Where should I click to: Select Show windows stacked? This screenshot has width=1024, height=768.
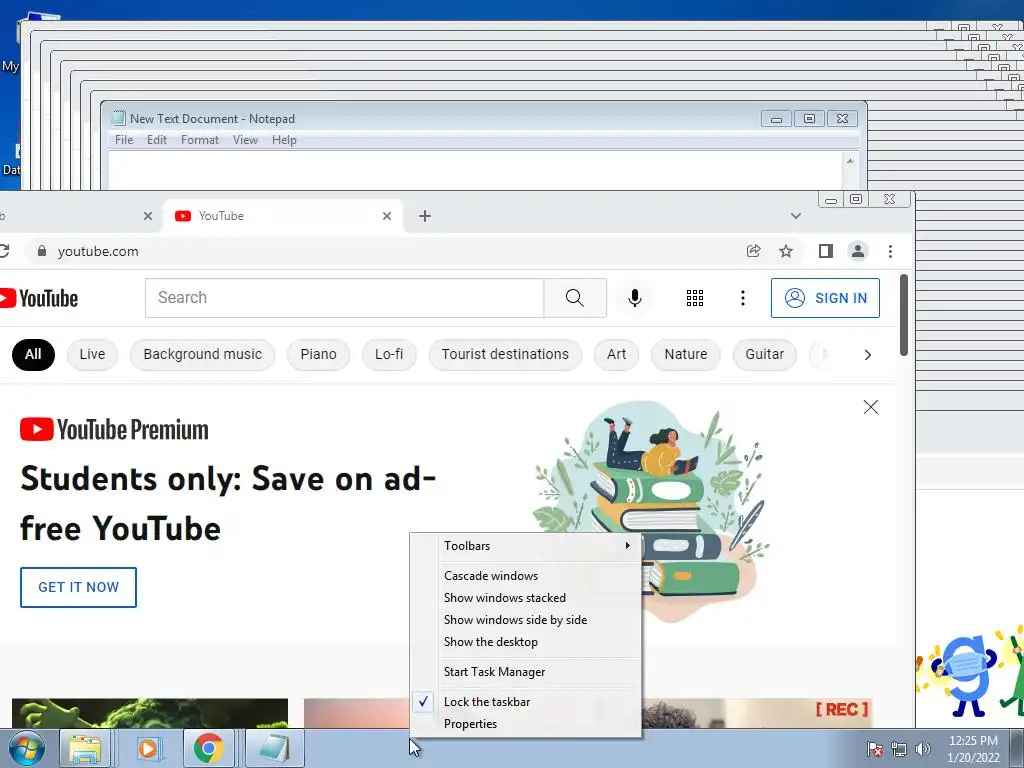click(526, 598)
